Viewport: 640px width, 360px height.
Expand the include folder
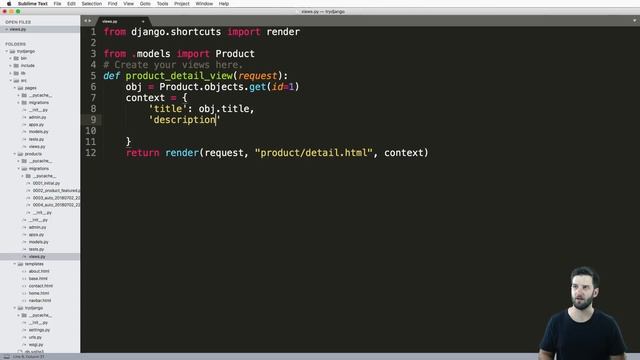pyautogui.click(x=11, y=66)
